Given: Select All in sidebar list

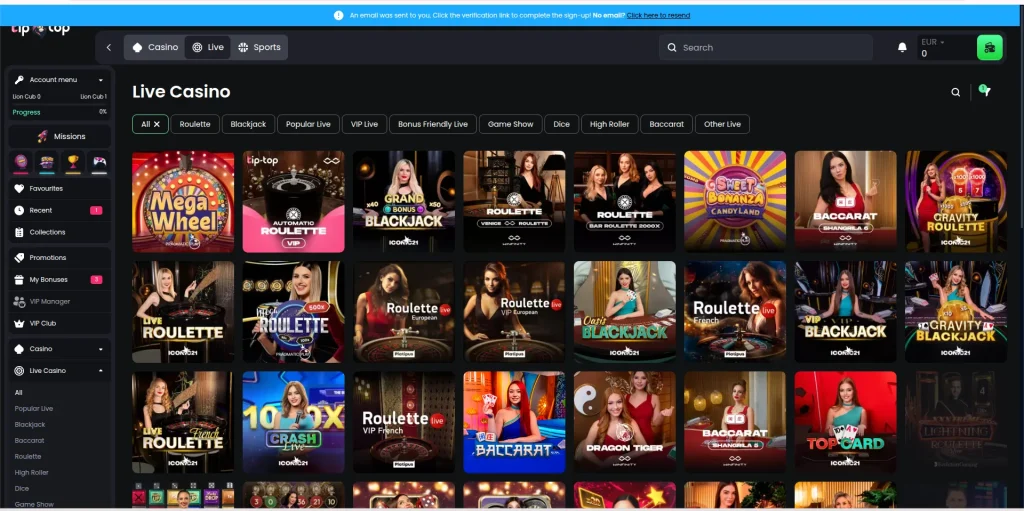Looking at the screenshot, I should coord(18,393).
